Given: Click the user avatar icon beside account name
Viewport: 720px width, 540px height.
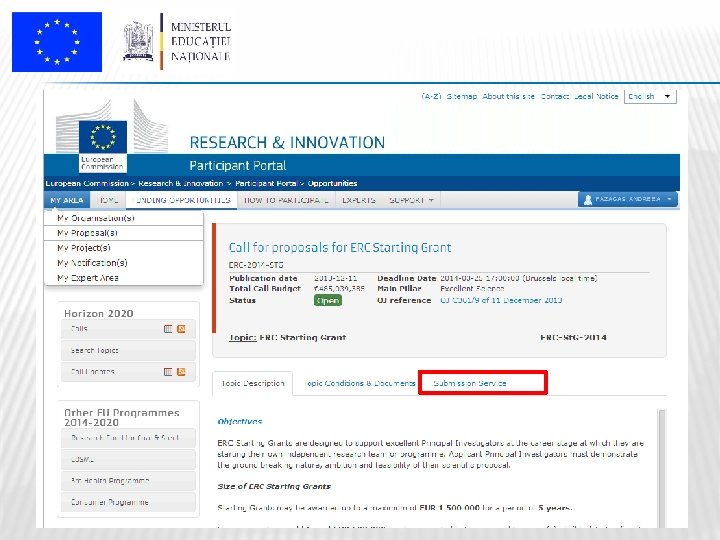Looking at the screenshot, I should (x=587, y=200).
